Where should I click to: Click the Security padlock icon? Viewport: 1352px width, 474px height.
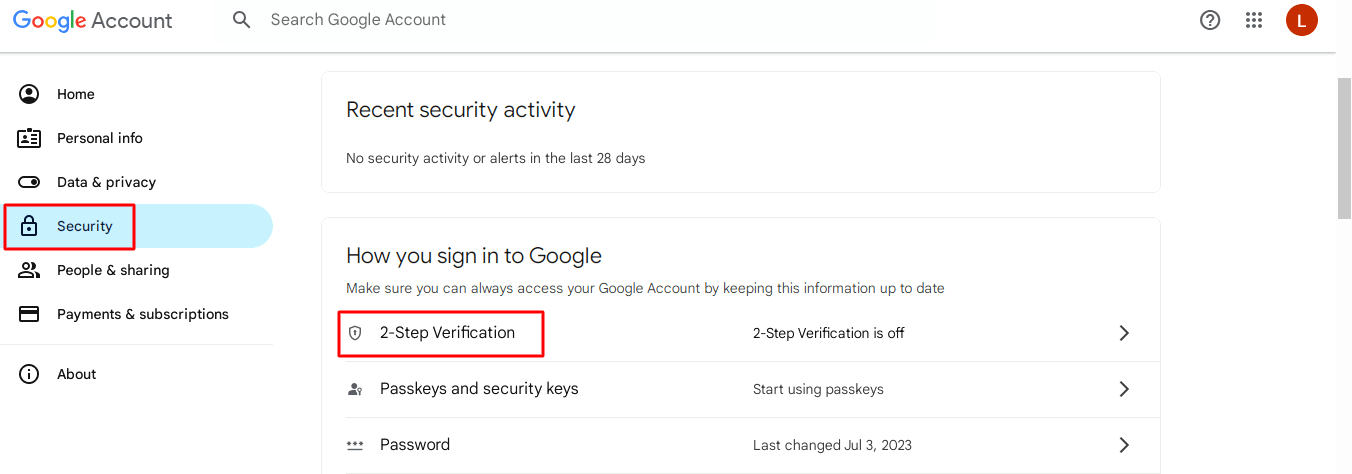(29, 226)
